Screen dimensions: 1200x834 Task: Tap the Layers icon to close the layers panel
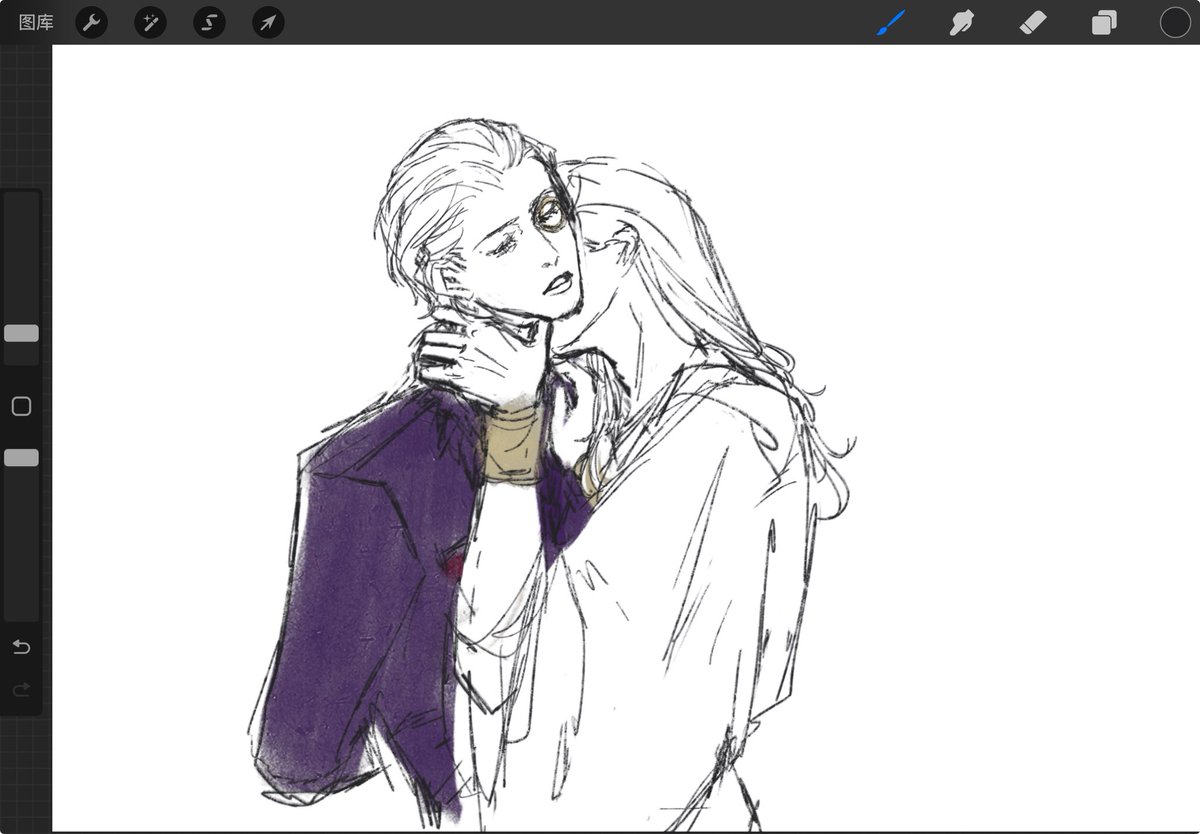(x=1104, y=22)
